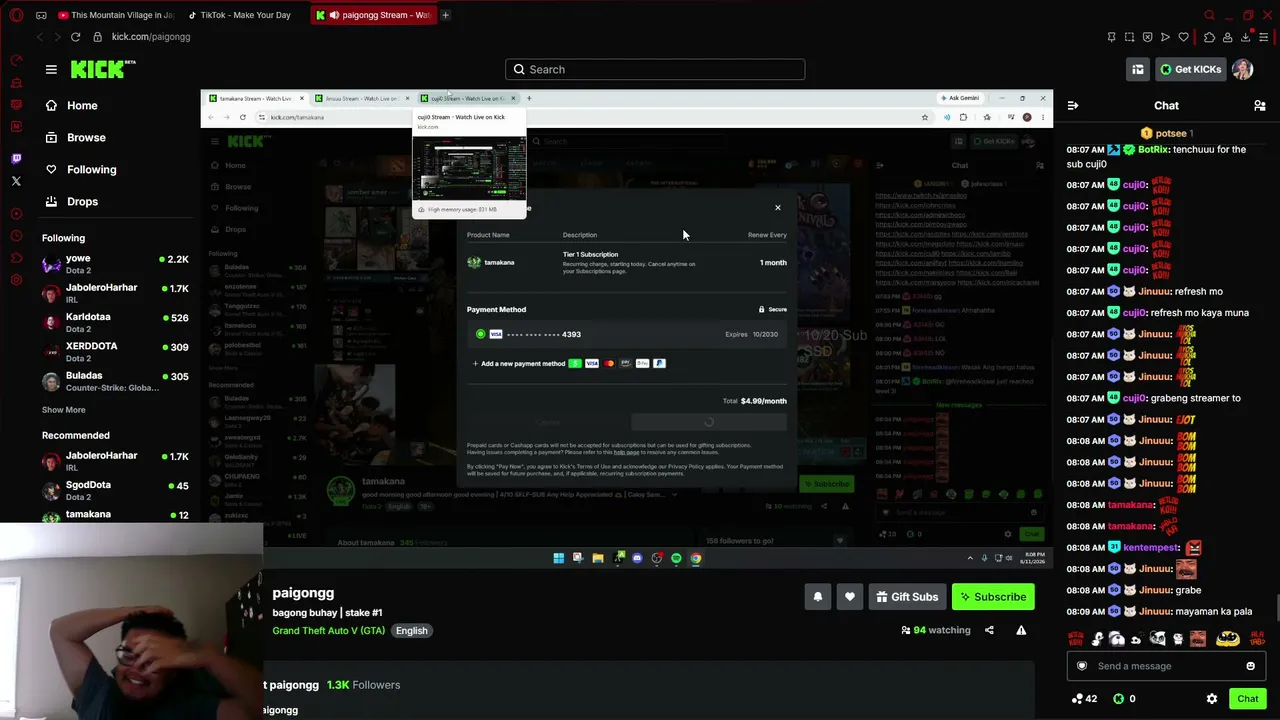Click Jinuuu username on 'mayaman ka pala' message
Screen dimensions: 1280x720
(1154, 612)
